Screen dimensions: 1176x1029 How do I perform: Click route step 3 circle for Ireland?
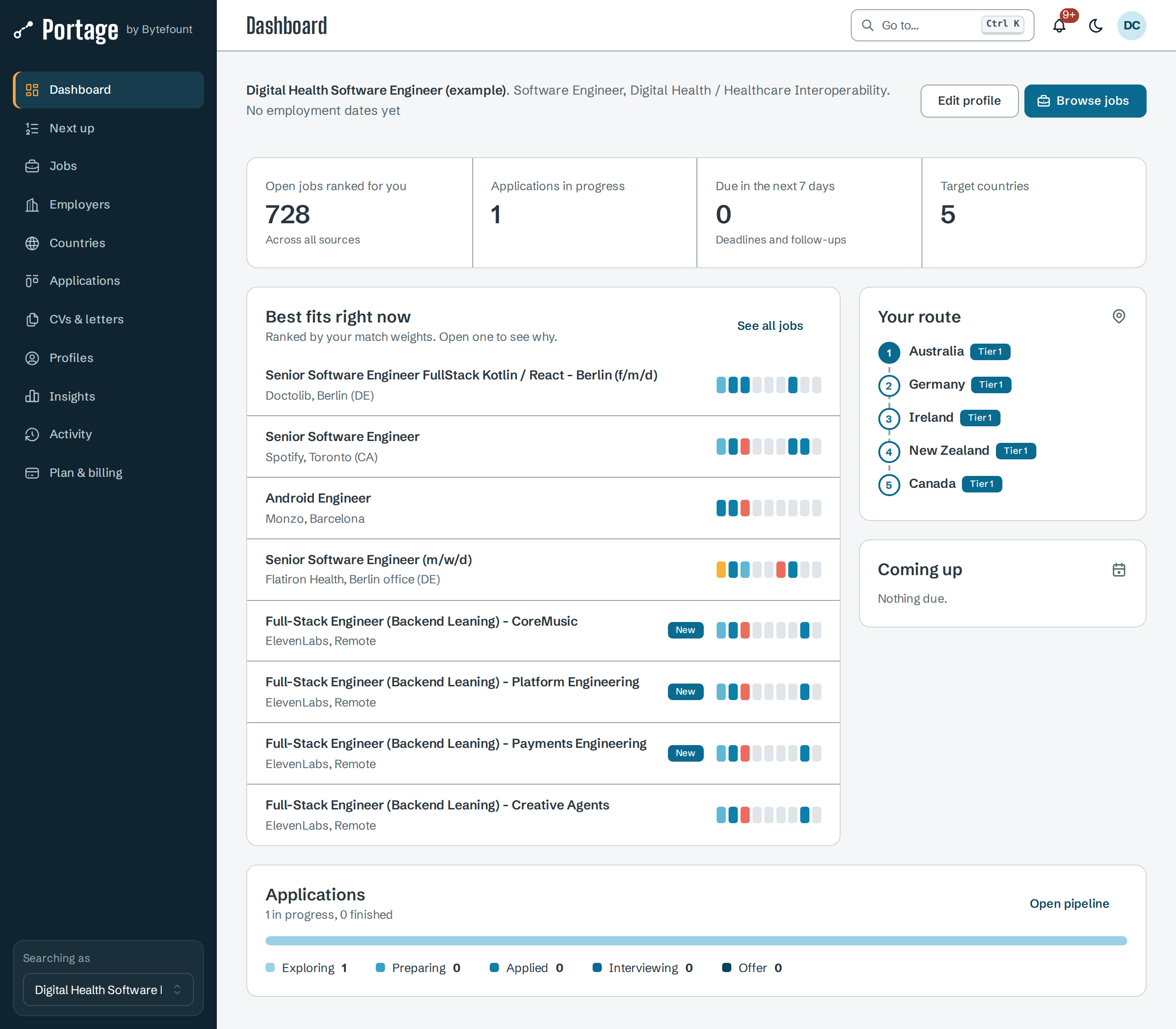tap(889, 418)
